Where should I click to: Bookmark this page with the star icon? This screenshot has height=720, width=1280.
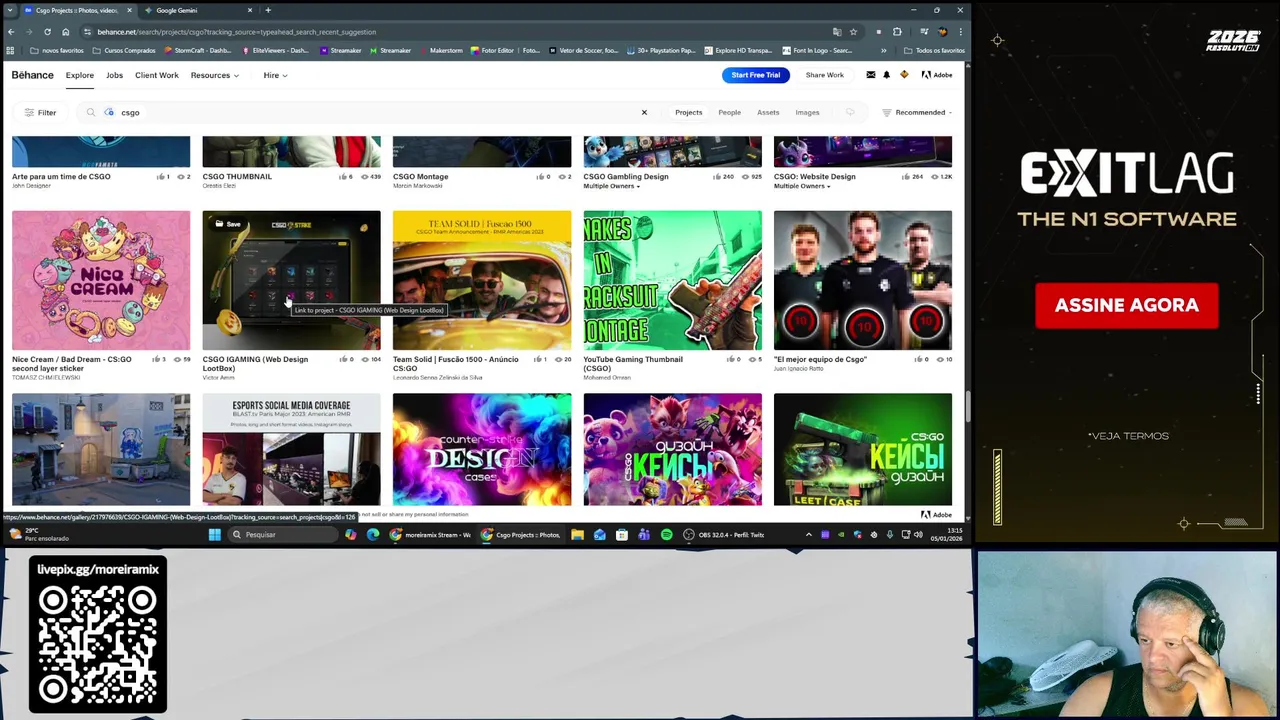(x=853, y=32)
